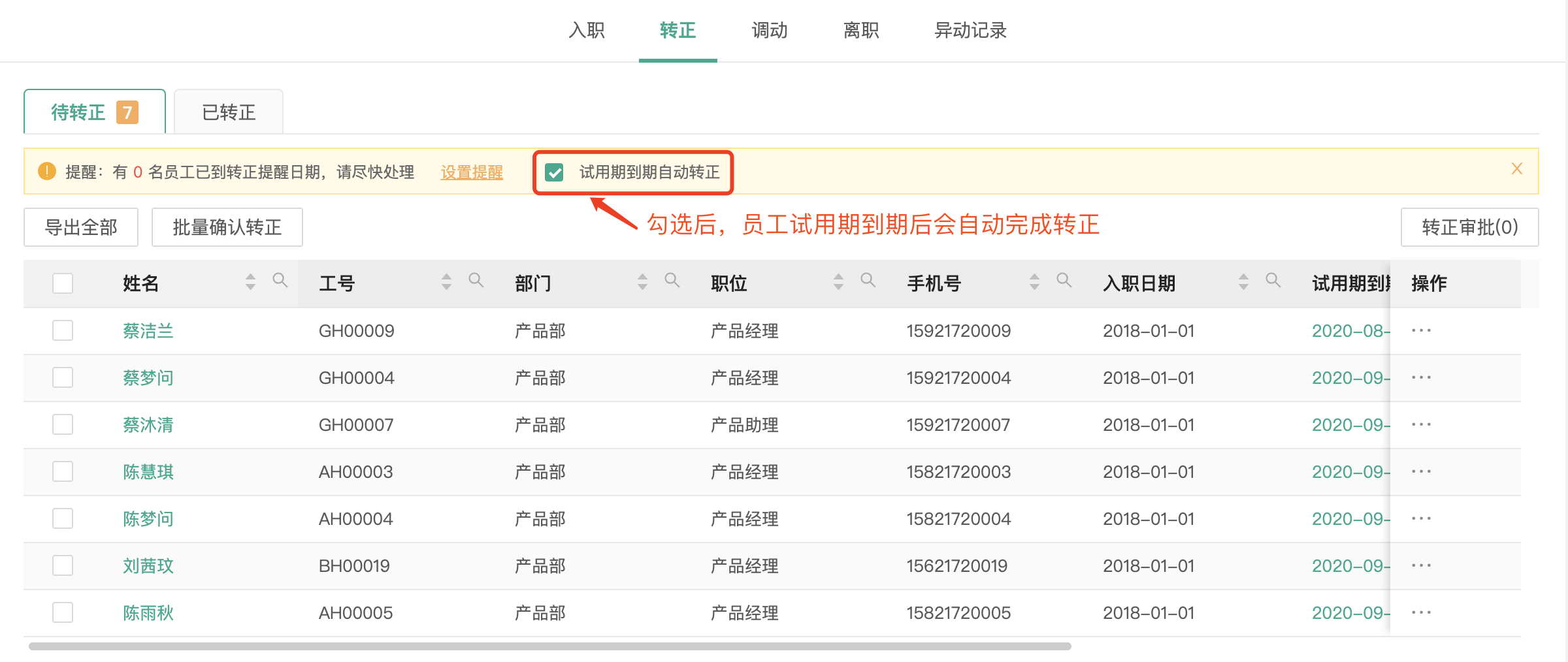This screenshot has width=1568, height=662.
Task: Open employee profile link 陈雨秋
Action: (x=148, y=613)
